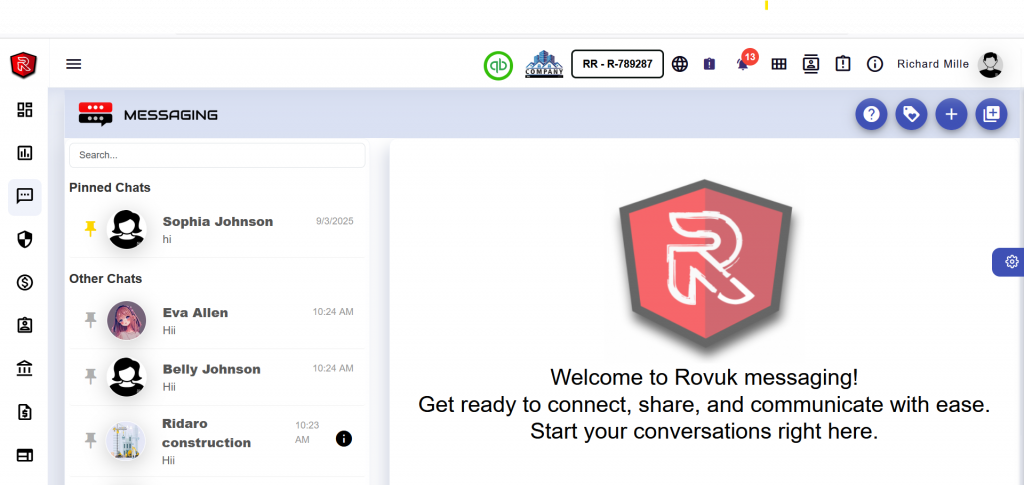Toggle the hamburger sidebar menu

click(73, 64)
